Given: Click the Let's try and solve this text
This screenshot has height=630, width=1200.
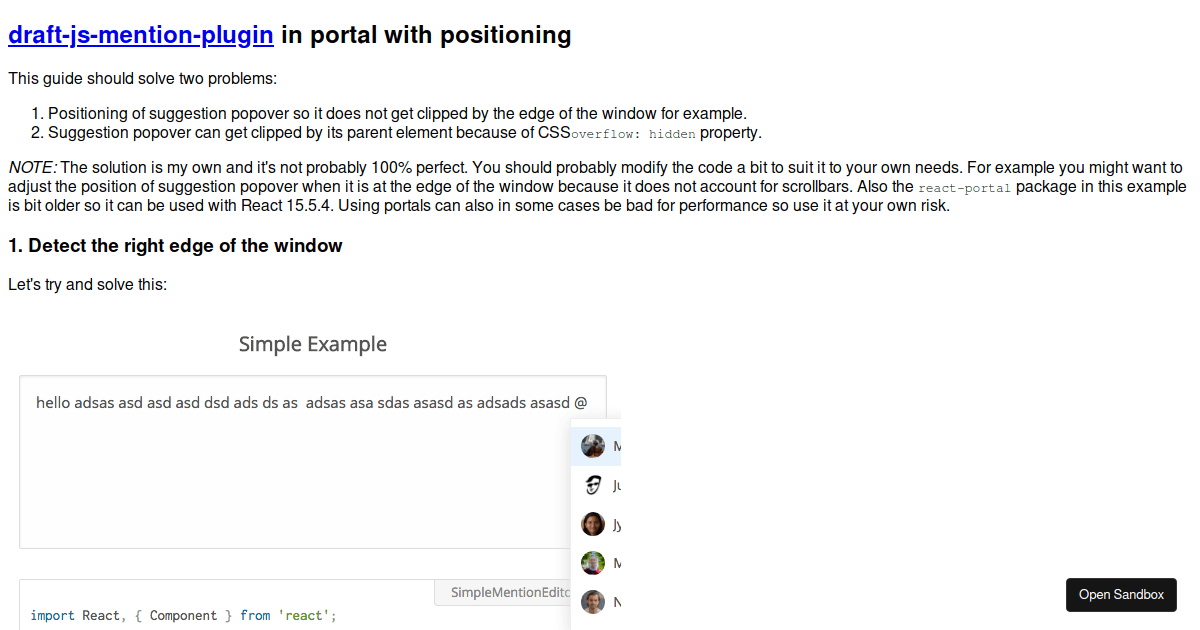Looking at the screenshot, I should tap(87, 285).
